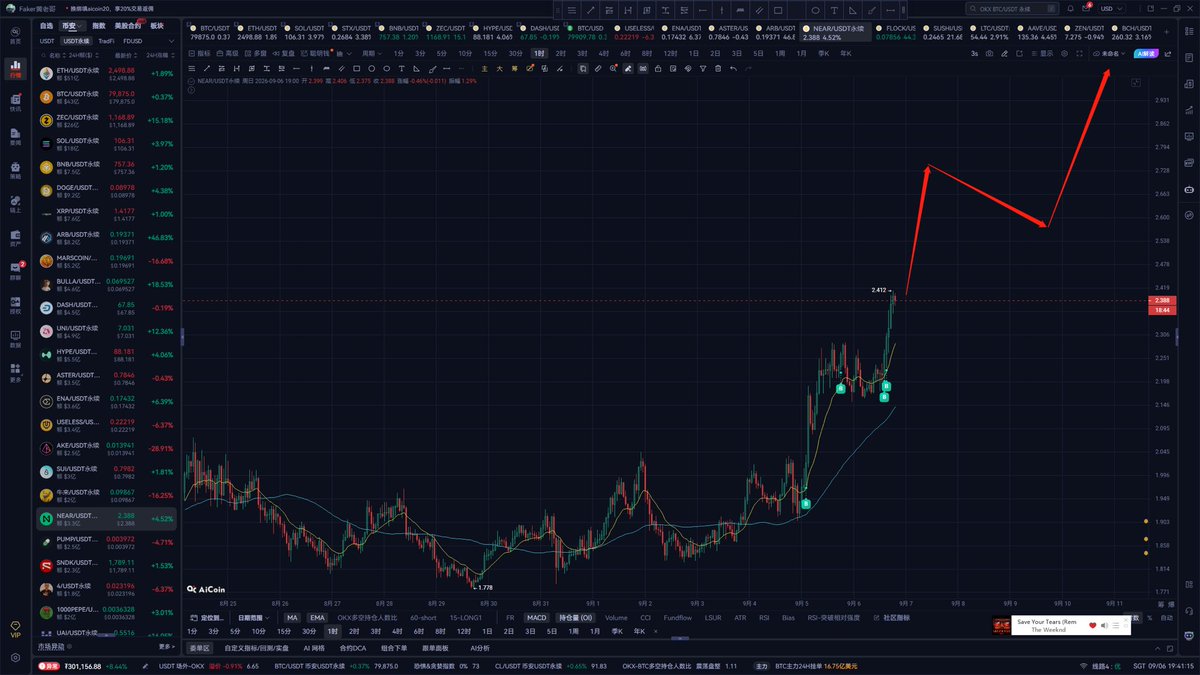Select the trend line drawing tool
The width and height of the screenshot is (1200, 675).
(207, 68)
